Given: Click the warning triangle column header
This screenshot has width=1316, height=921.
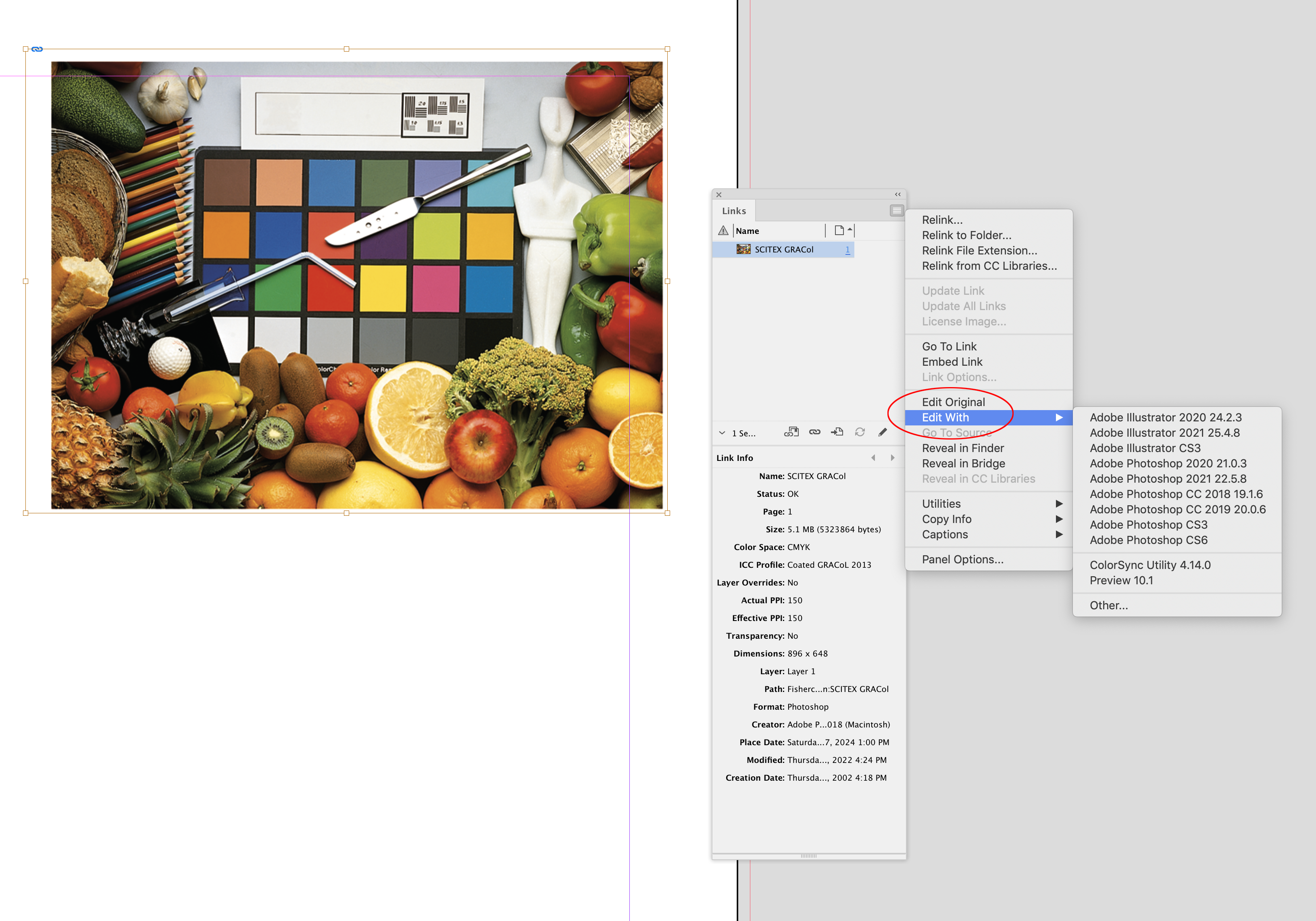Looking at the screenshot, I should click(x=723, y=230).
